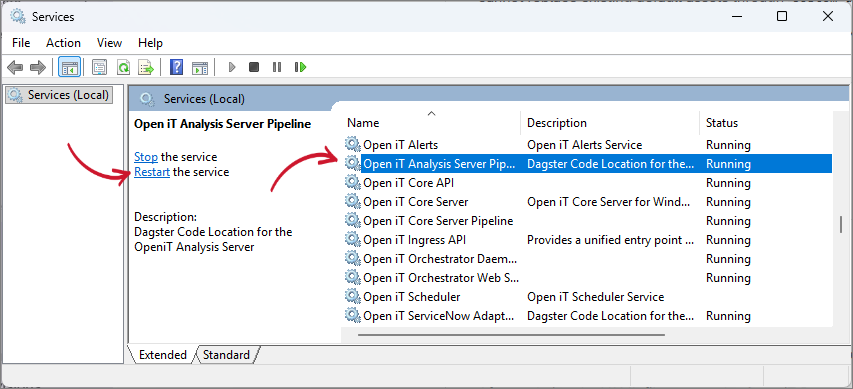Select Open iT Scheduler service
The height and width of the screenshot is (389, 853).
(588, 297)
